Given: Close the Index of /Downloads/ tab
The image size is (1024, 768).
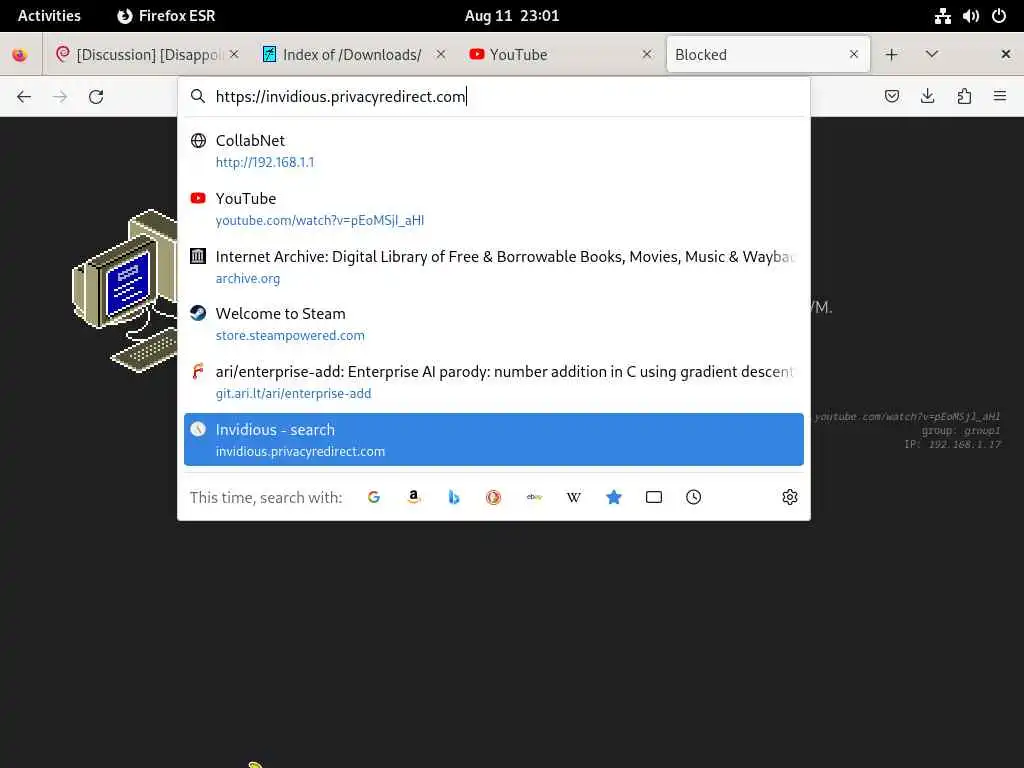Looking at the screenshot, I should click(441, 54).
